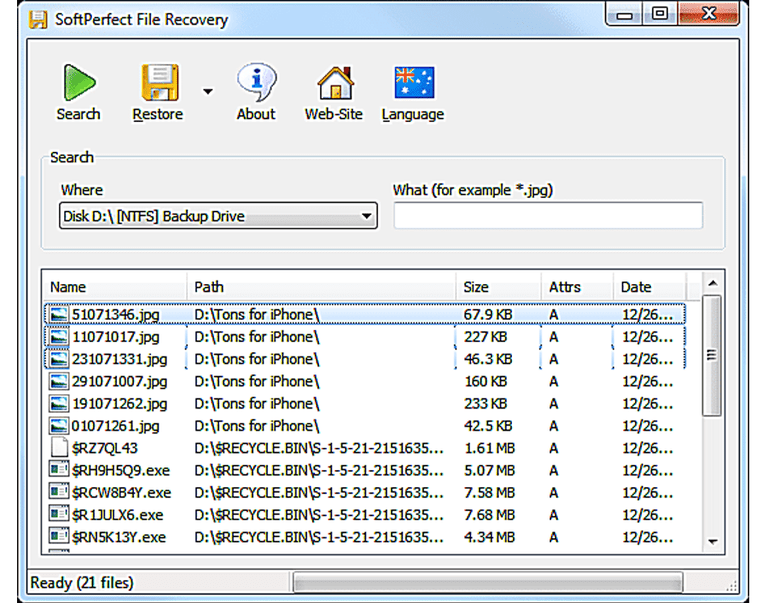
Task: Sort the list by Name column header
Action: click(x=115, y=287)
